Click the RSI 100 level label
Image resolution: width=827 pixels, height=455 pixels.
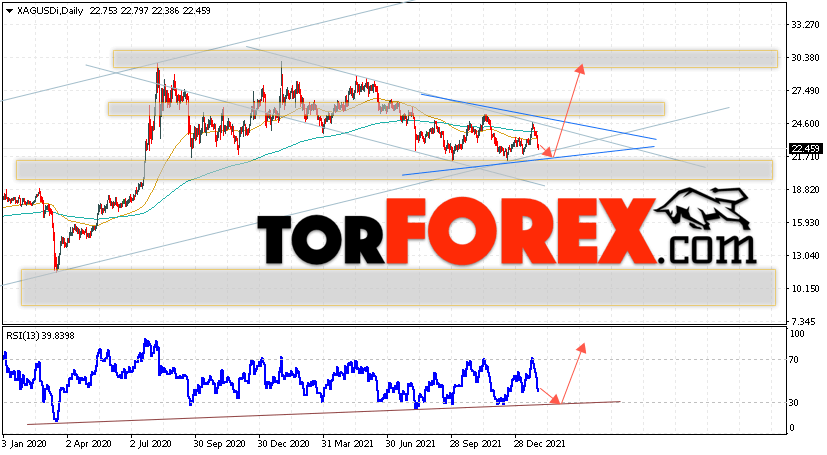coord(797,334)
